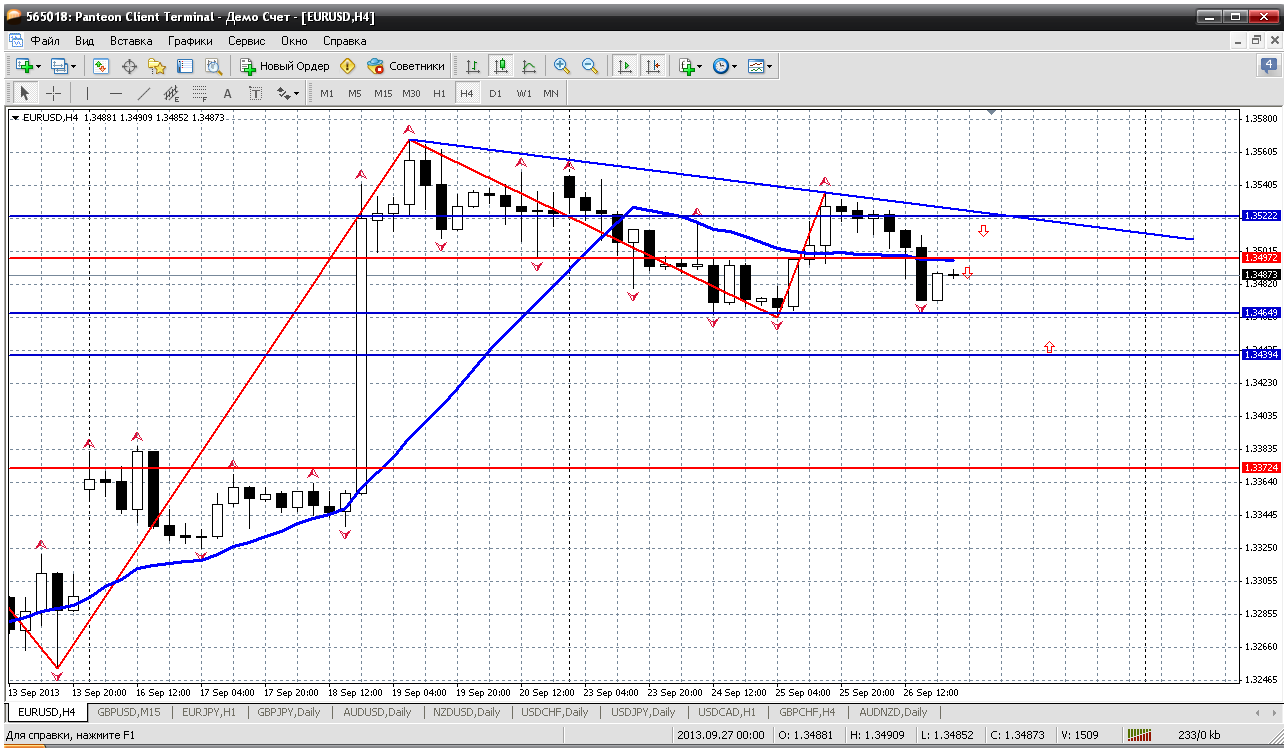
Task: Switch to AUDNZD,Daily chart tab
Action: pos(893,712)
